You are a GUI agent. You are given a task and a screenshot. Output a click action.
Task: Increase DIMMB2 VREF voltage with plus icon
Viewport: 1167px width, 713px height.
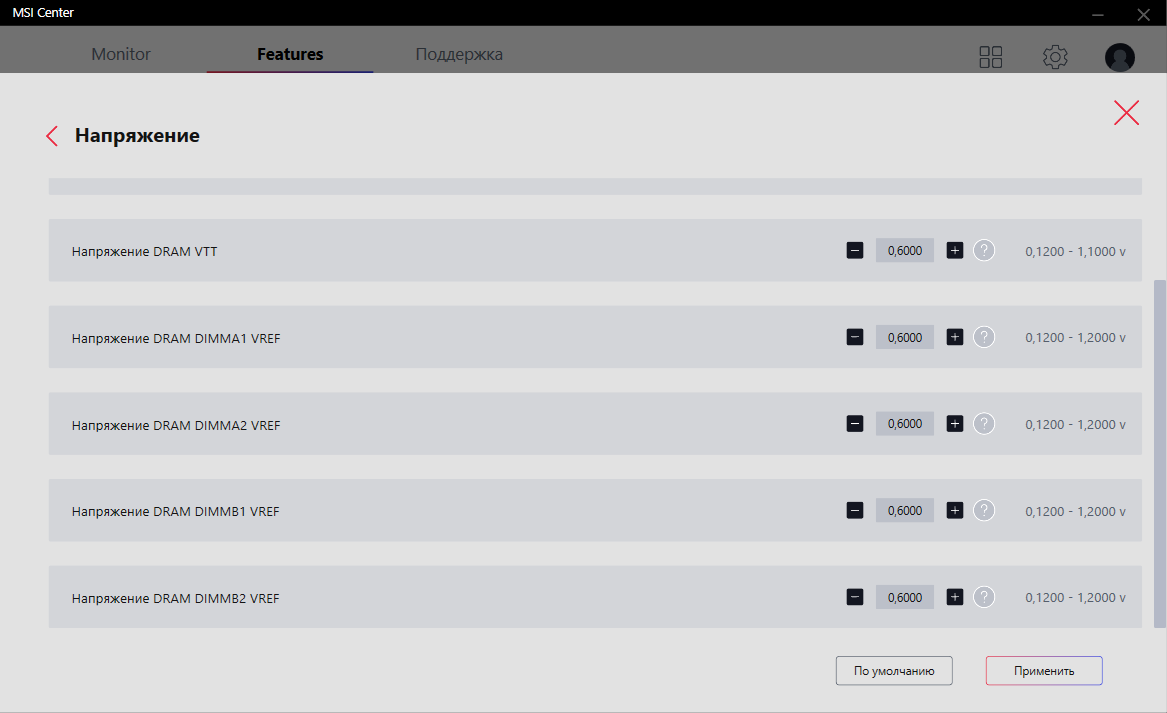pos(955,598)
